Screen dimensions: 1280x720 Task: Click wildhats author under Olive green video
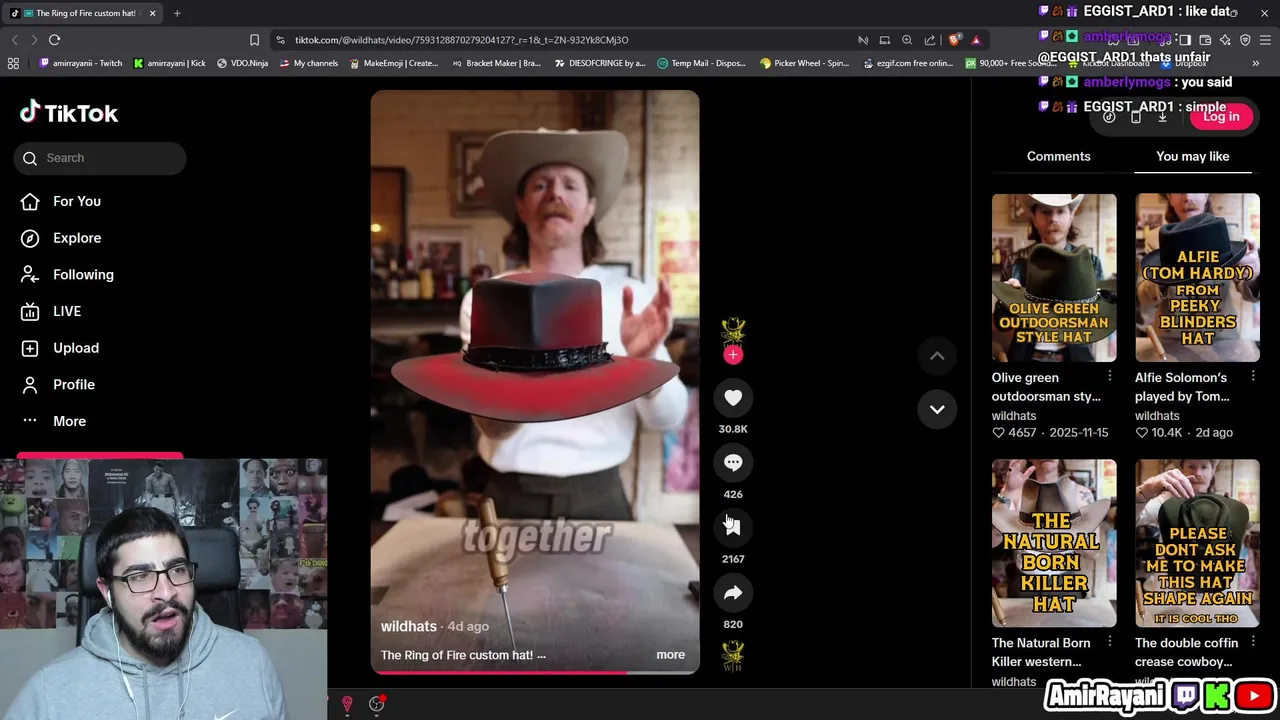point(1014,415)
